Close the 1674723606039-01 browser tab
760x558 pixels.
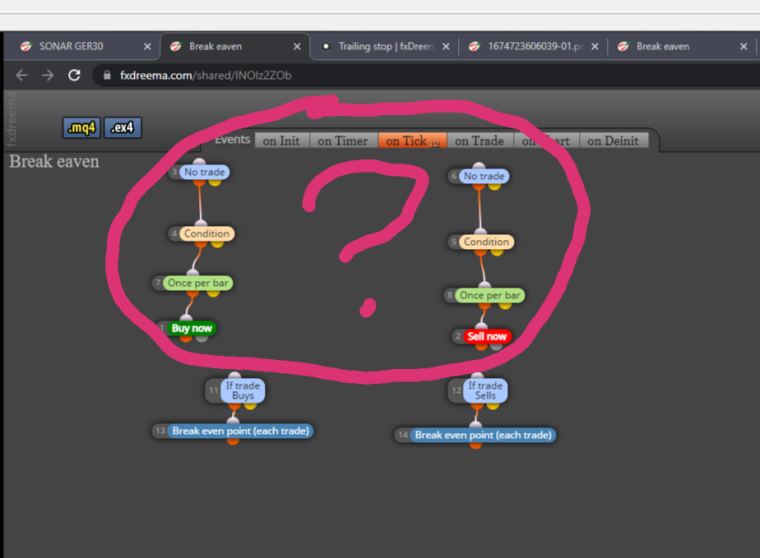(x=595, y=47)
